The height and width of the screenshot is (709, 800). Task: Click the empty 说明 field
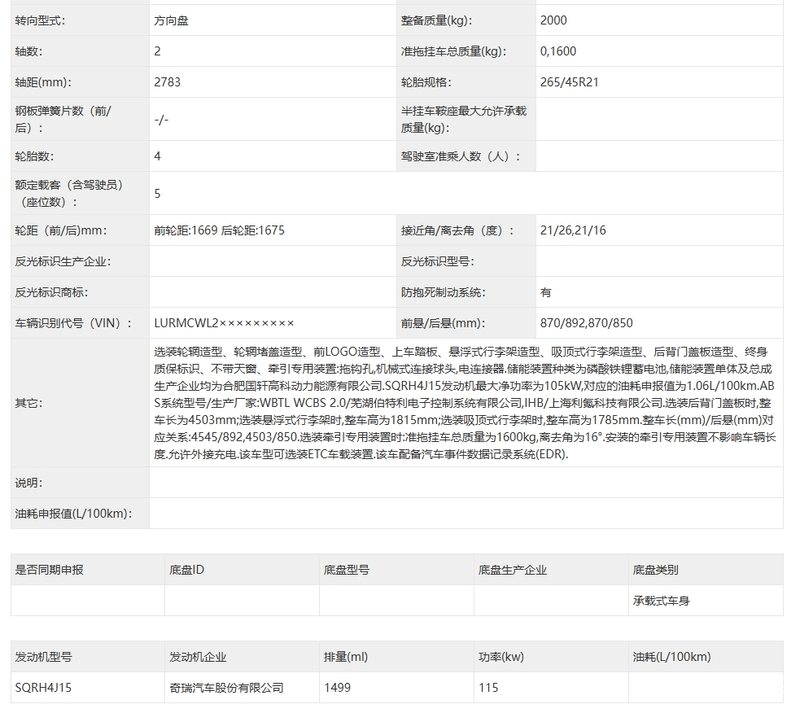click(x=468, y=483)
